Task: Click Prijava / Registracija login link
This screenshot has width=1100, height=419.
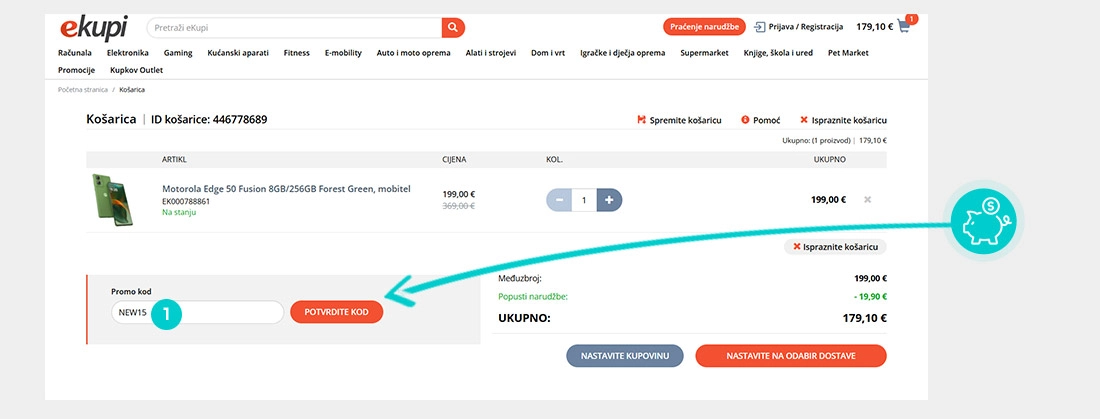Action: point(799,27)
